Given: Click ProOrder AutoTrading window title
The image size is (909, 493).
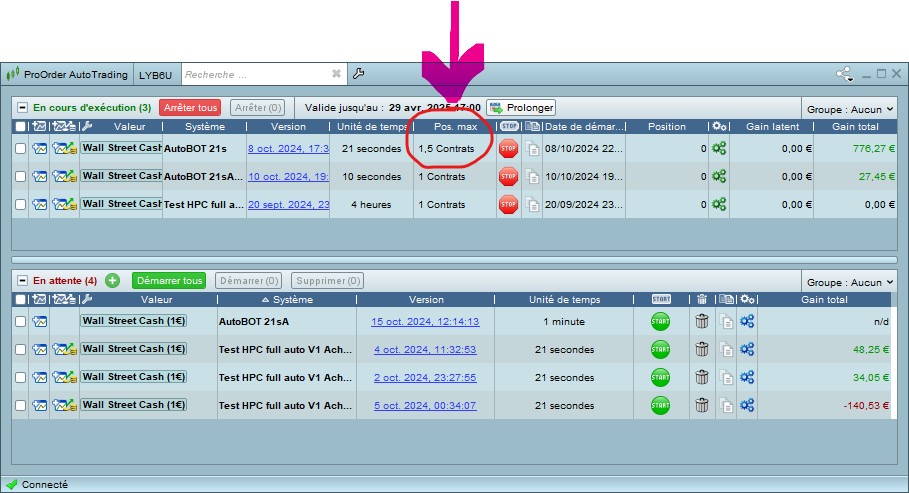Looking at the screenshot, I should click(x=75, y=74).
